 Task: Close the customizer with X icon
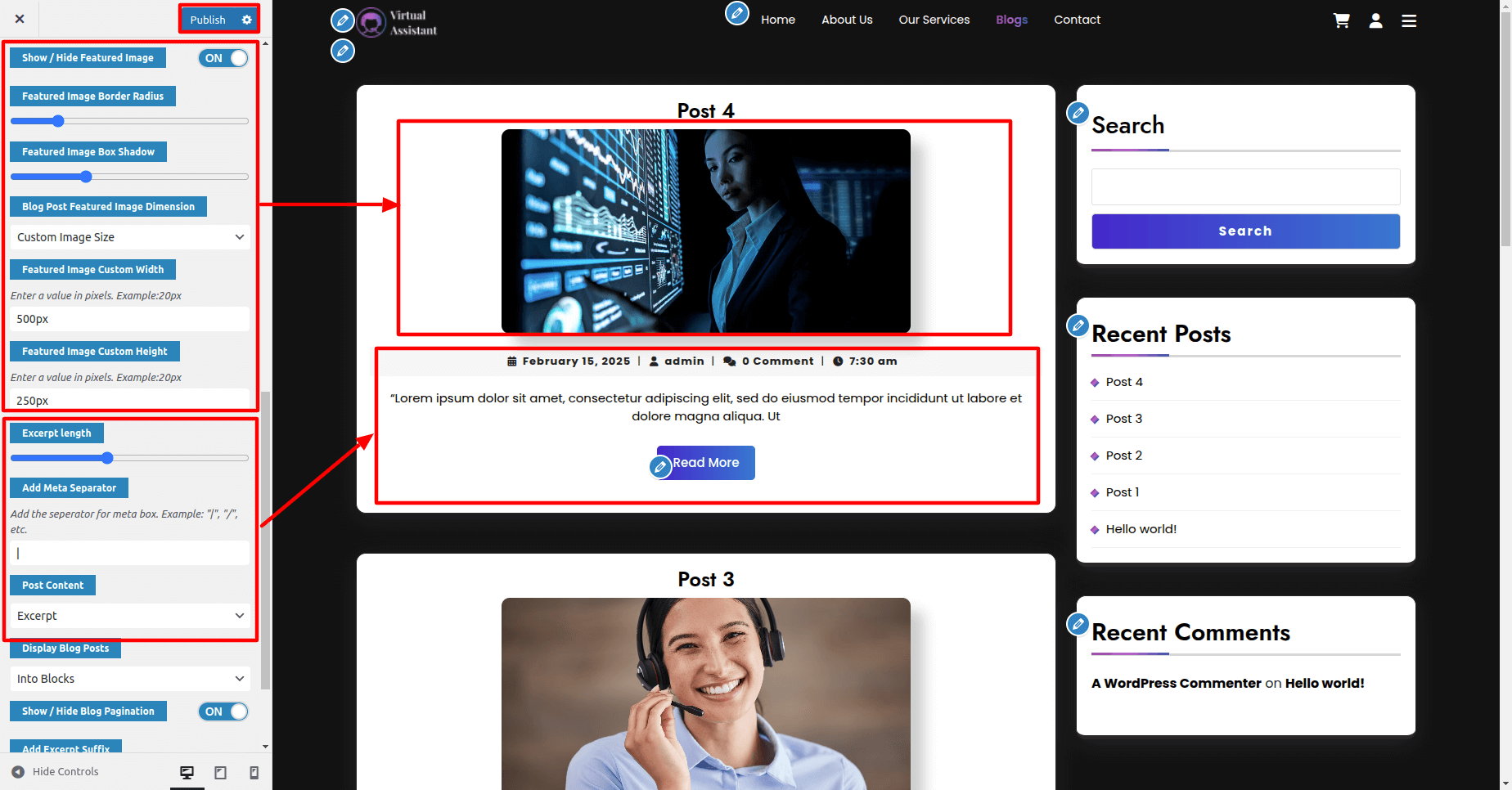(x=20, y=19)
